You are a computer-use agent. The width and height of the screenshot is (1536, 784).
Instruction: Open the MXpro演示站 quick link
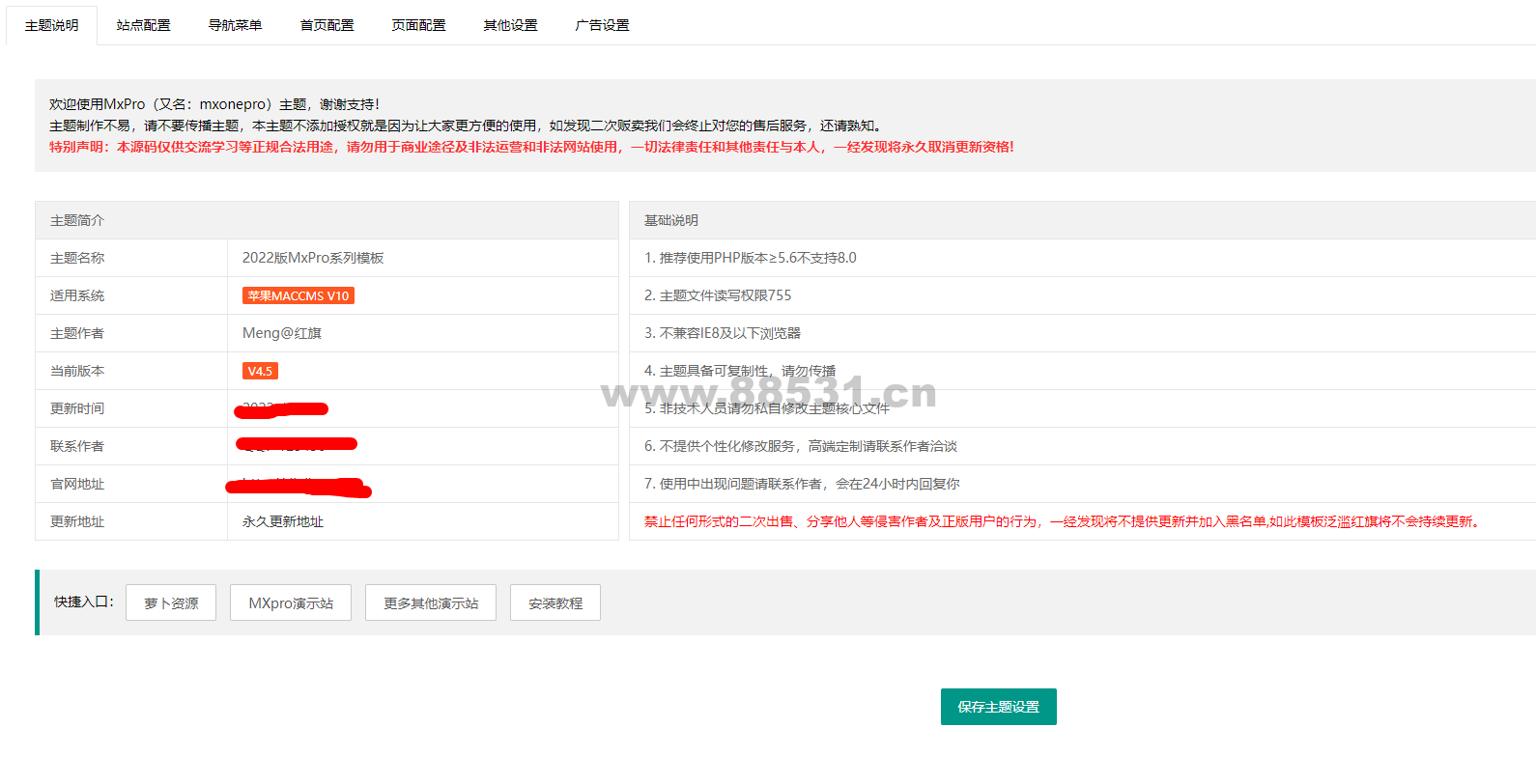pos(291,602)
